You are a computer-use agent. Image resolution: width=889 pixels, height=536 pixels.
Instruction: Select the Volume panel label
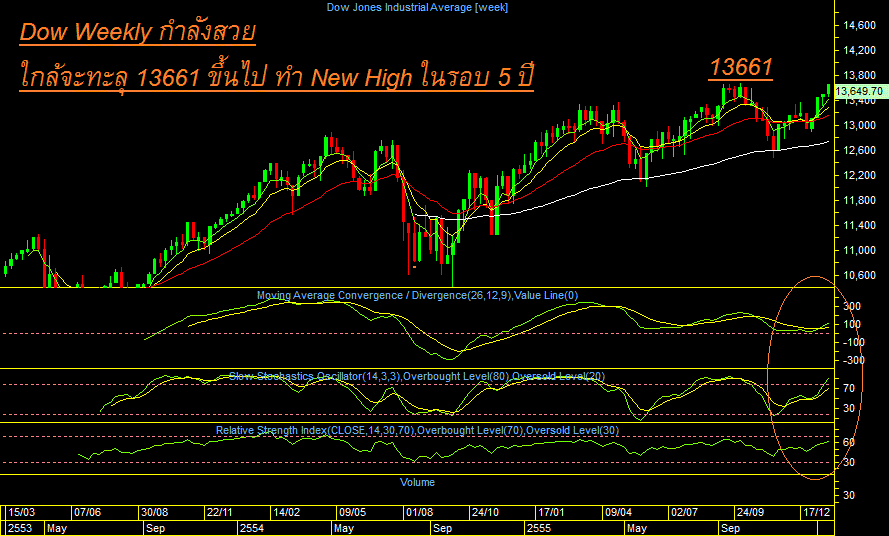417,483
